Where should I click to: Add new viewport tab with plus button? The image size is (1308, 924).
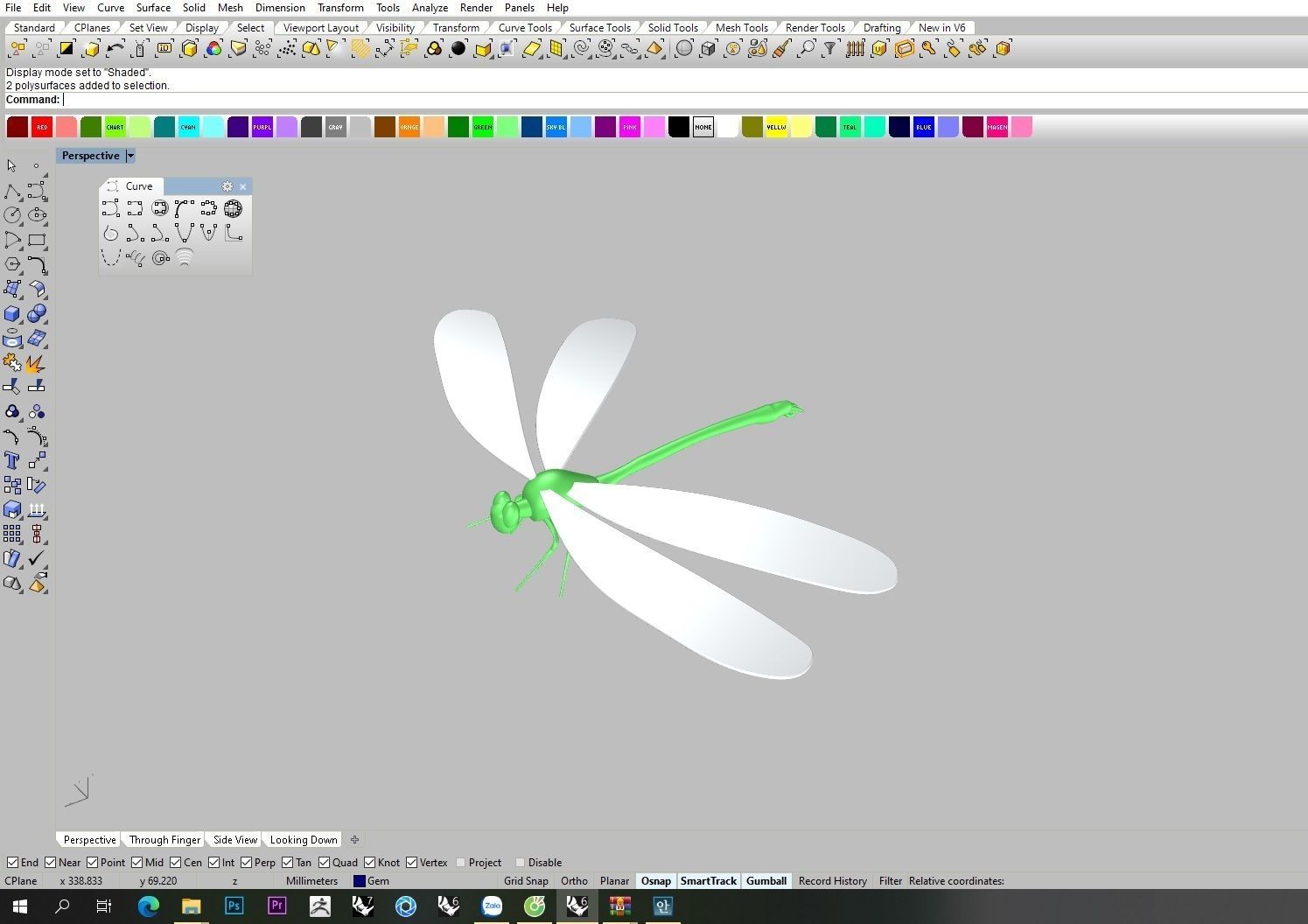pyautogui.click(x=354, y=839)
